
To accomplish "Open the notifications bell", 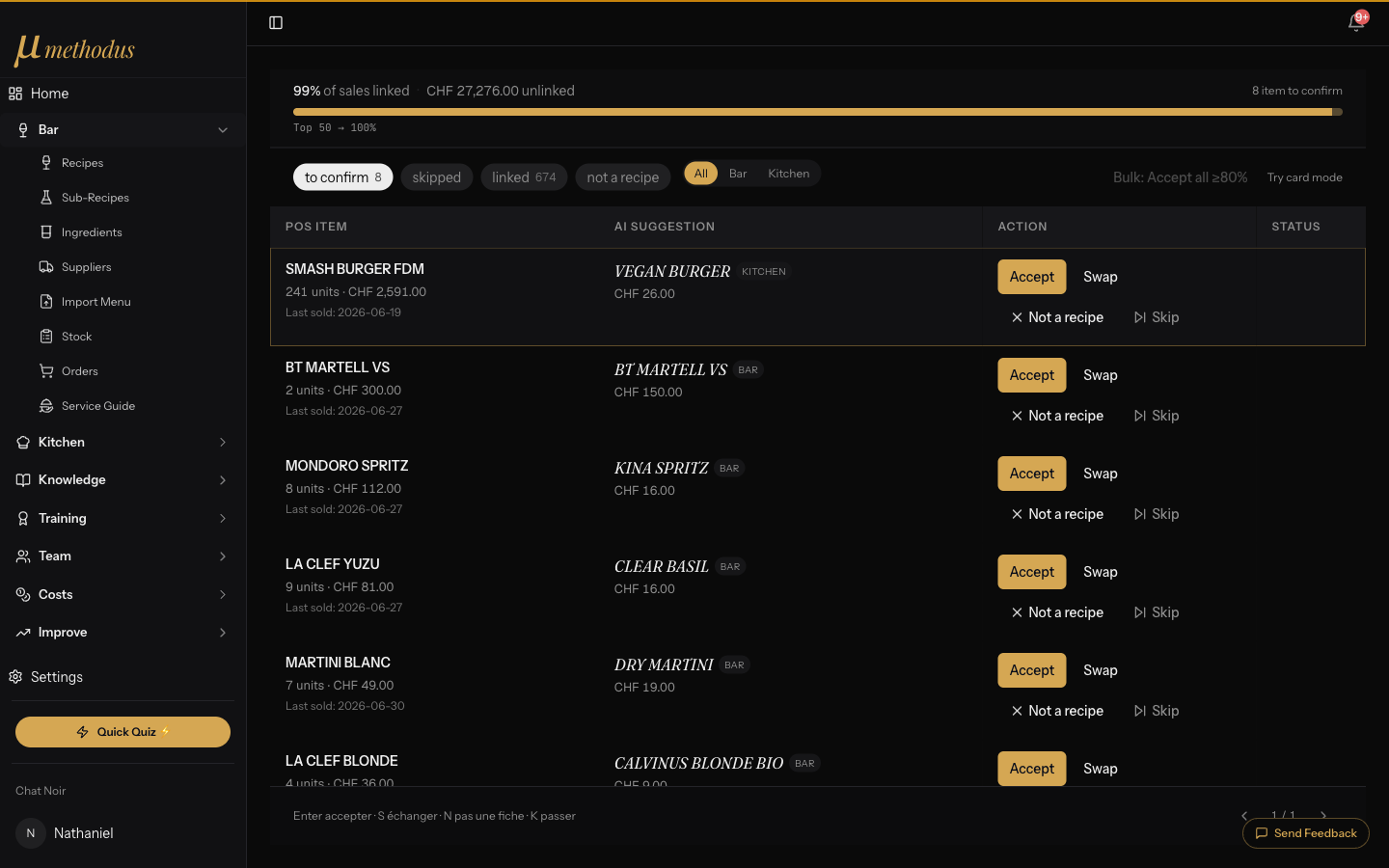I will coord(1356,23).
